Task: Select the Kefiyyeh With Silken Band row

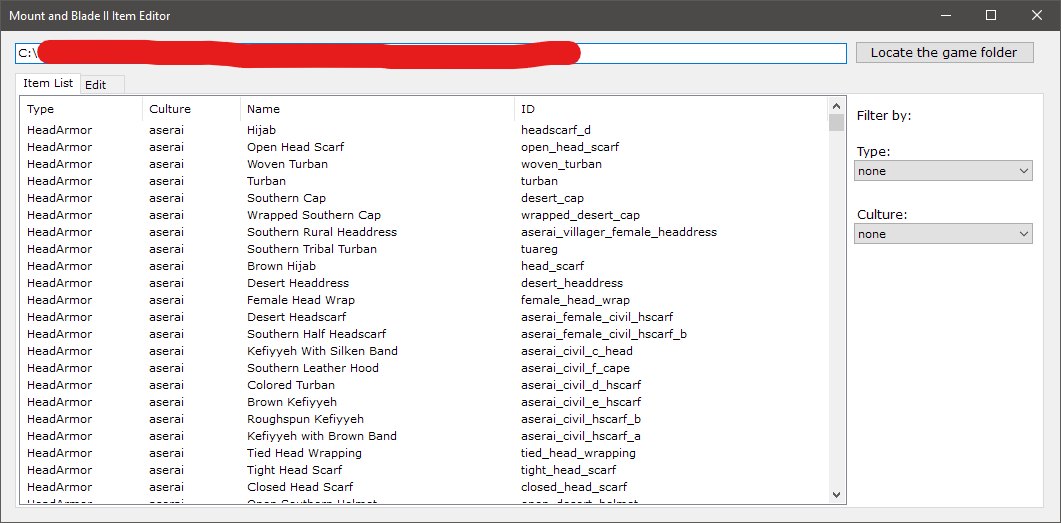Action: pyautogui.click(x=322, y=351)
